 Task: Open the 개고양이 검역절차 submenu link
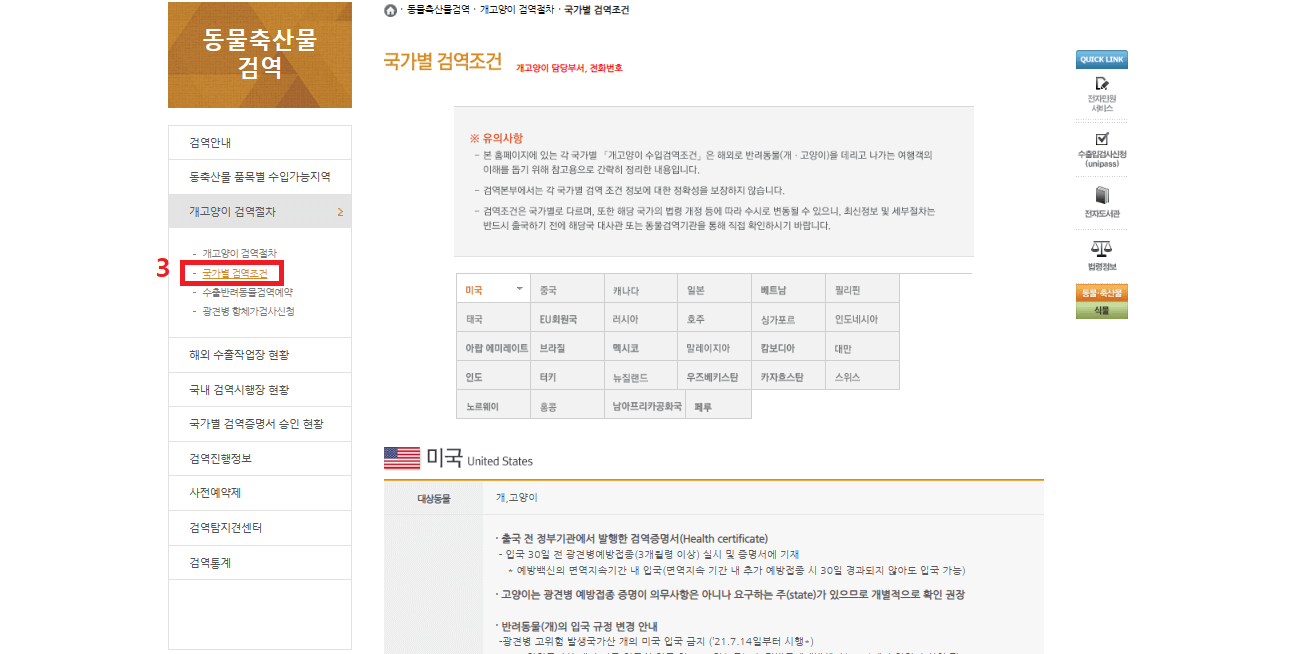coord(240,253)
